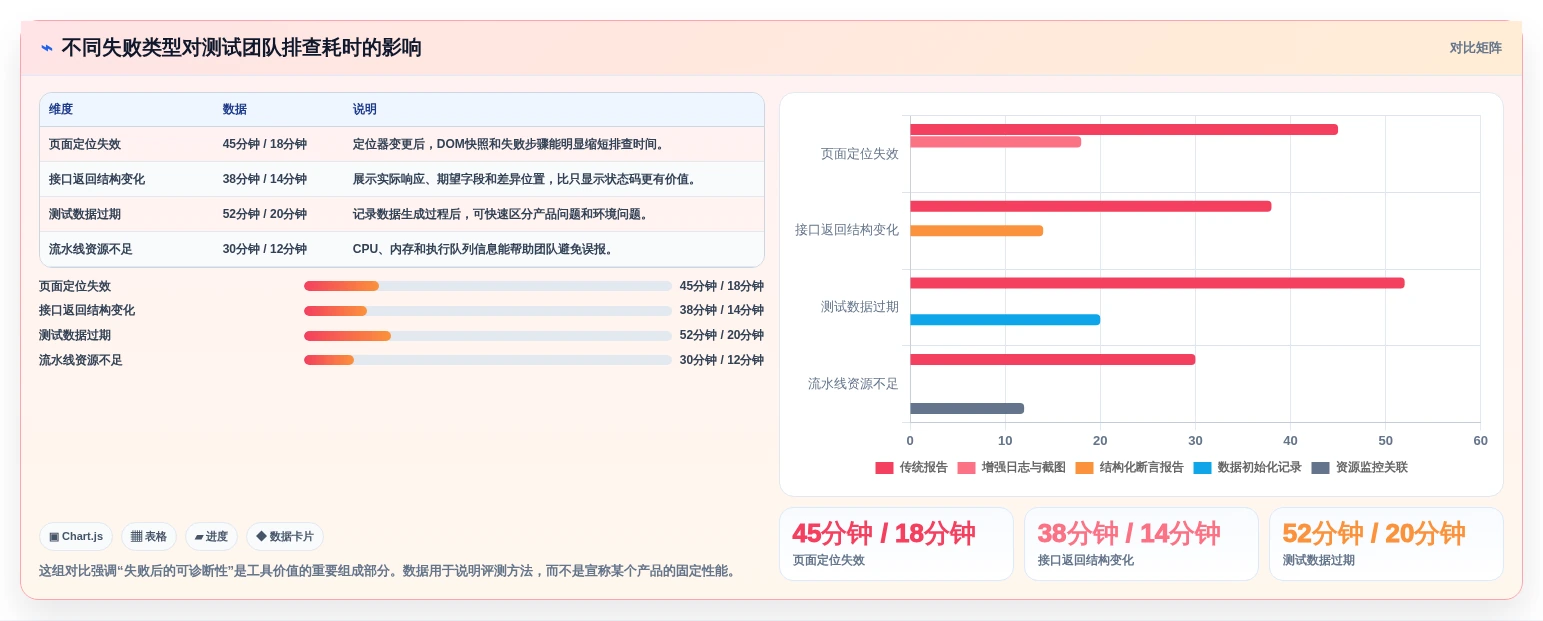Click chart axis label 流水线资源不足
The height and width of the screenshot is (621, 1543).
click(x=853, y=384)
